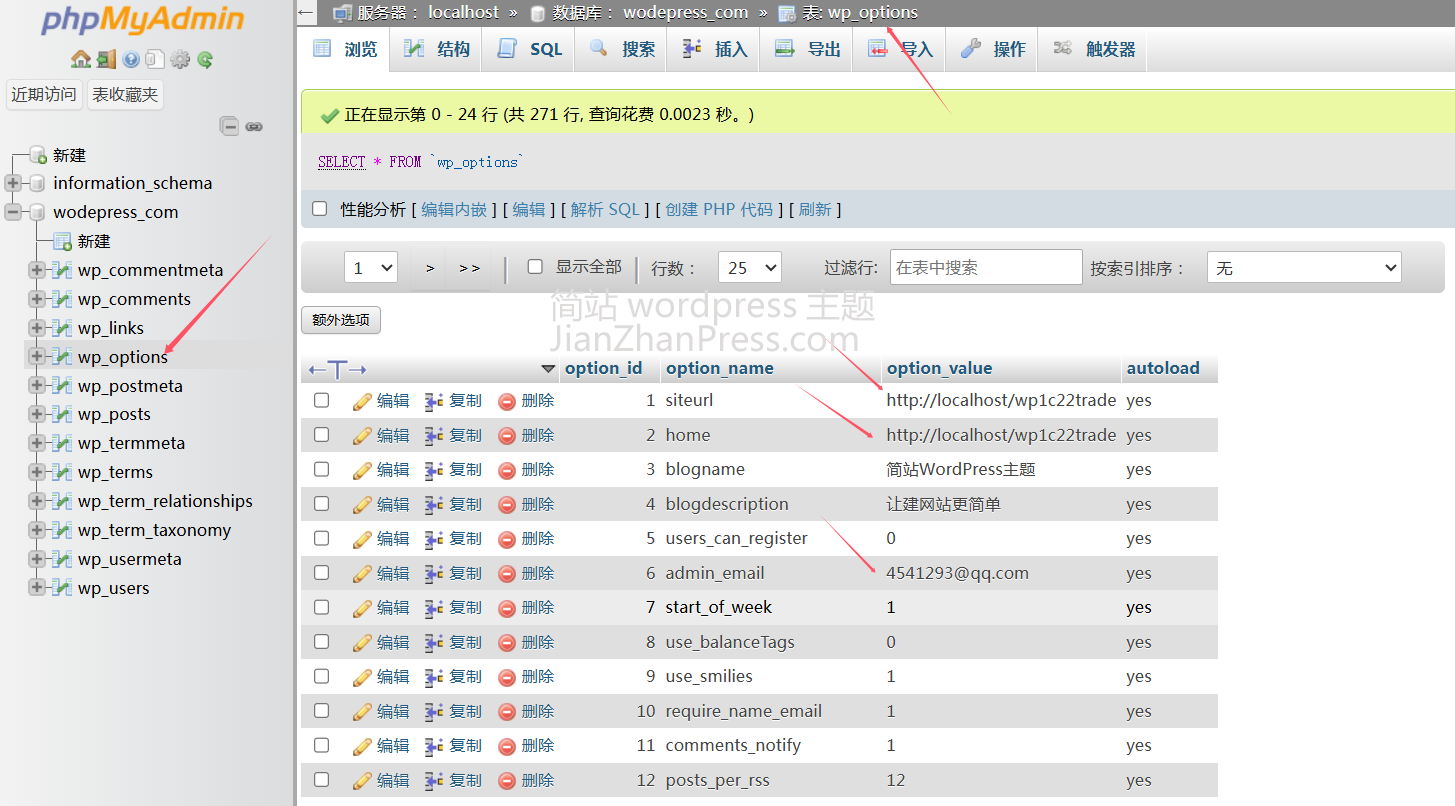Check the 显示全部 show all checkbox

coord(535,267)
